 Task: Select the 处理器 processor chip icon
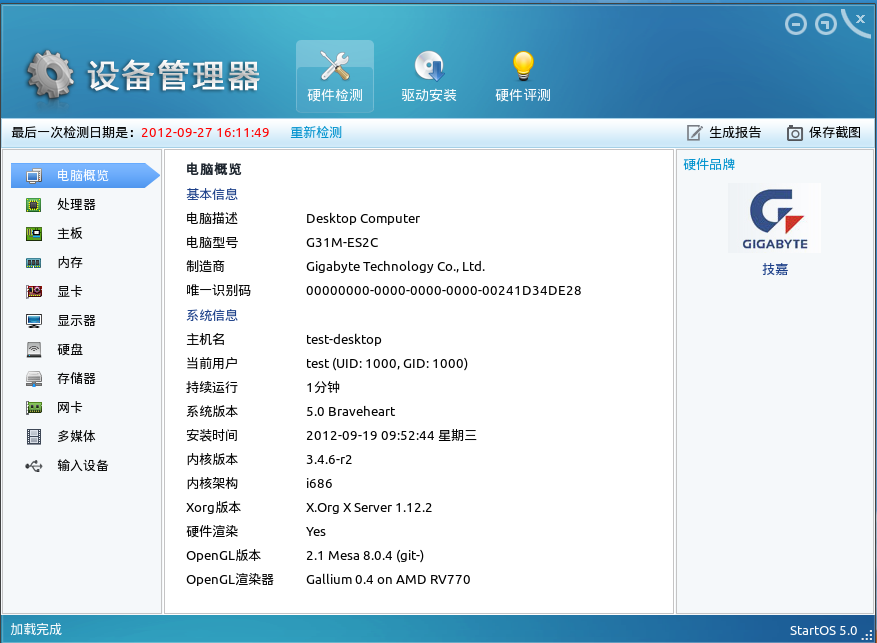point(34,205)
